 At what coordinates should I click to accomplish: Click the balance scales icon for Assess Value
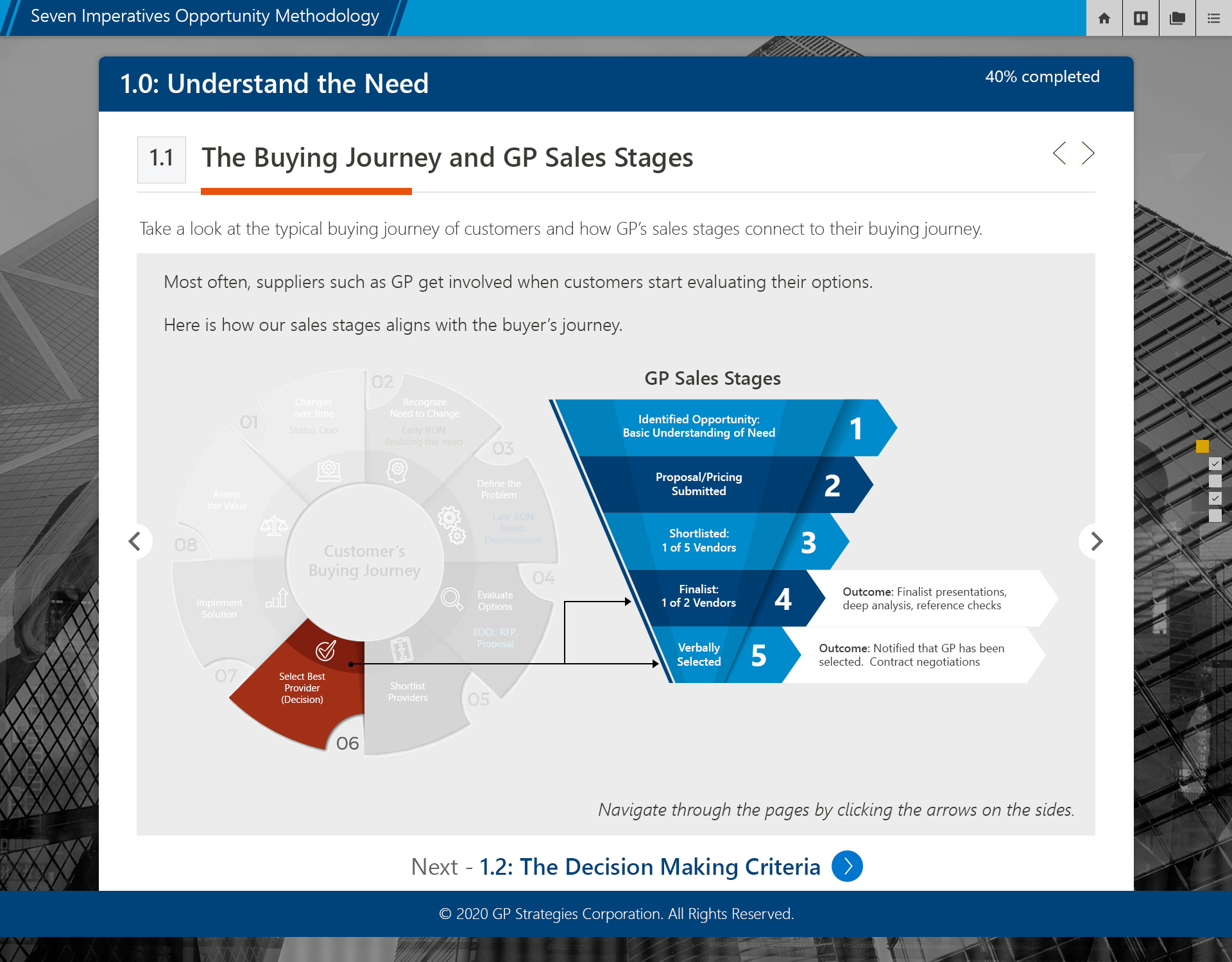pos(274,526)
